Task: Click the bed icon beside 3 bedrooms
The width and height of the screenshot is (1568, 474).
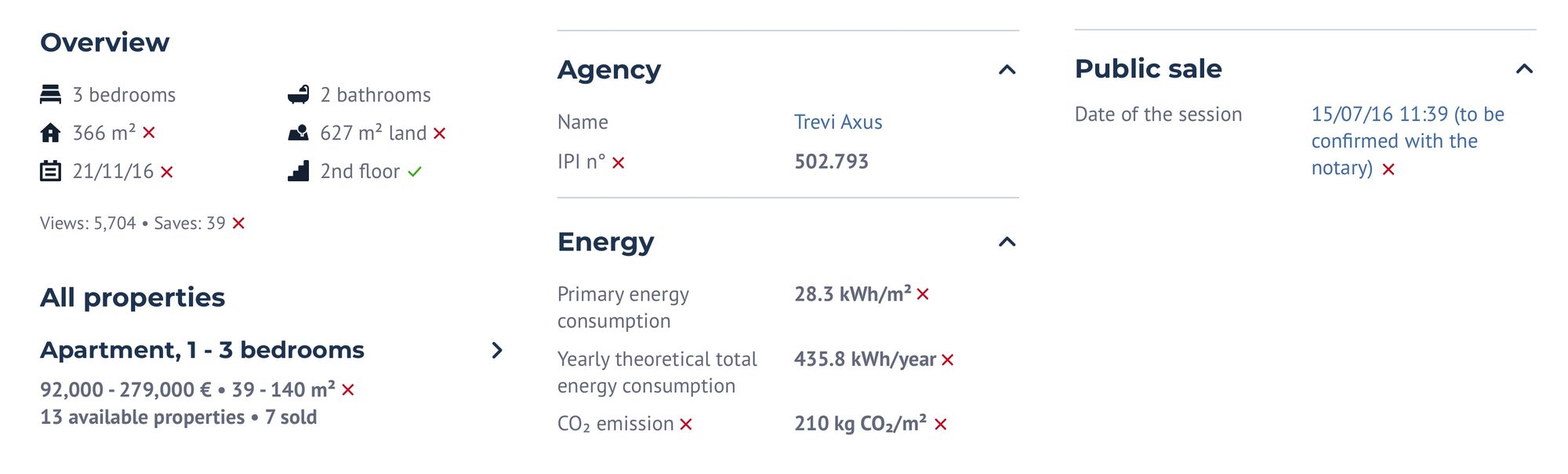Action: coord(50,95)
